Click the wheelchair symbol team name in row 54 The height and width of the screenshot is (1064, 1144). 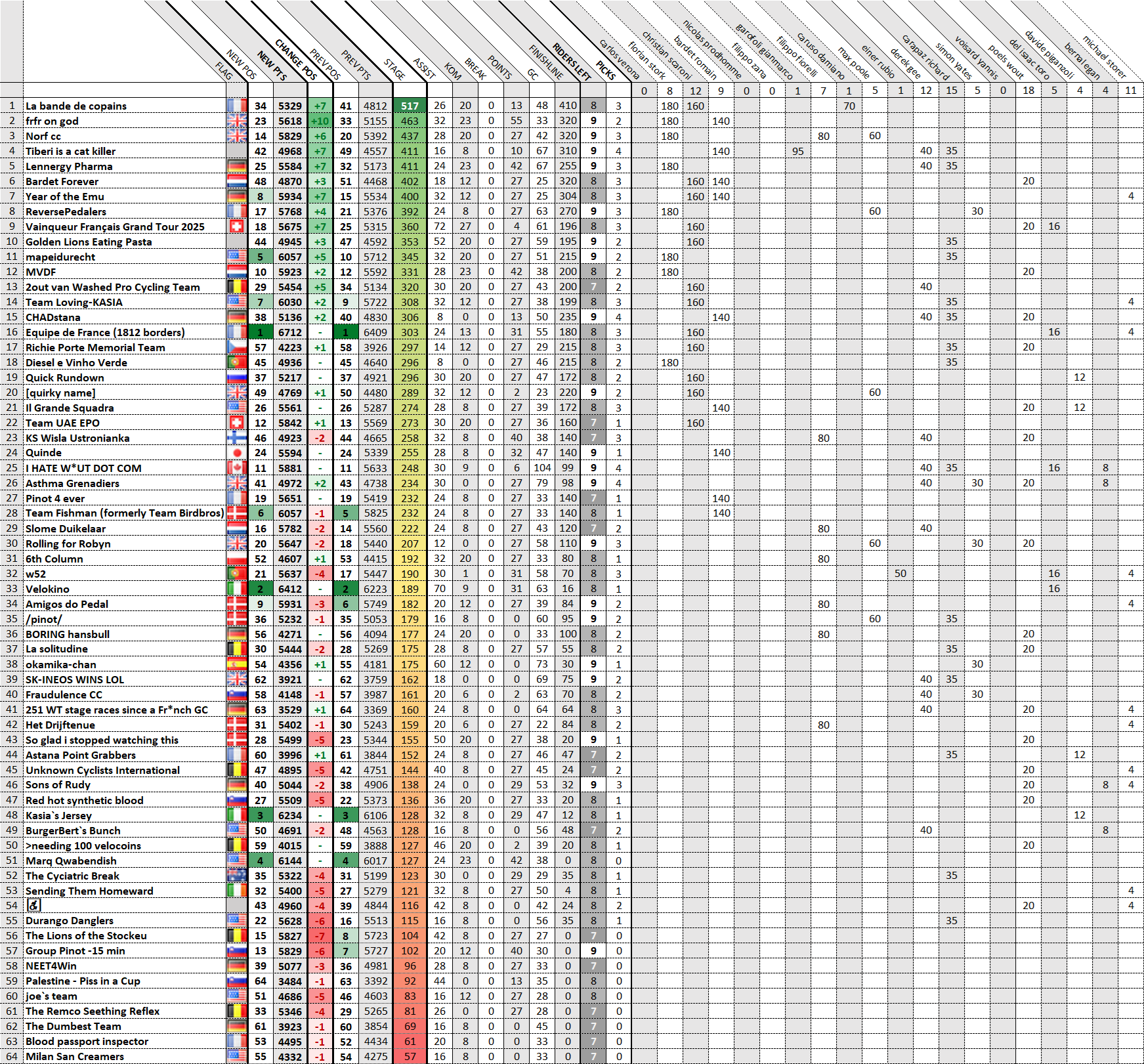point(33,905)
